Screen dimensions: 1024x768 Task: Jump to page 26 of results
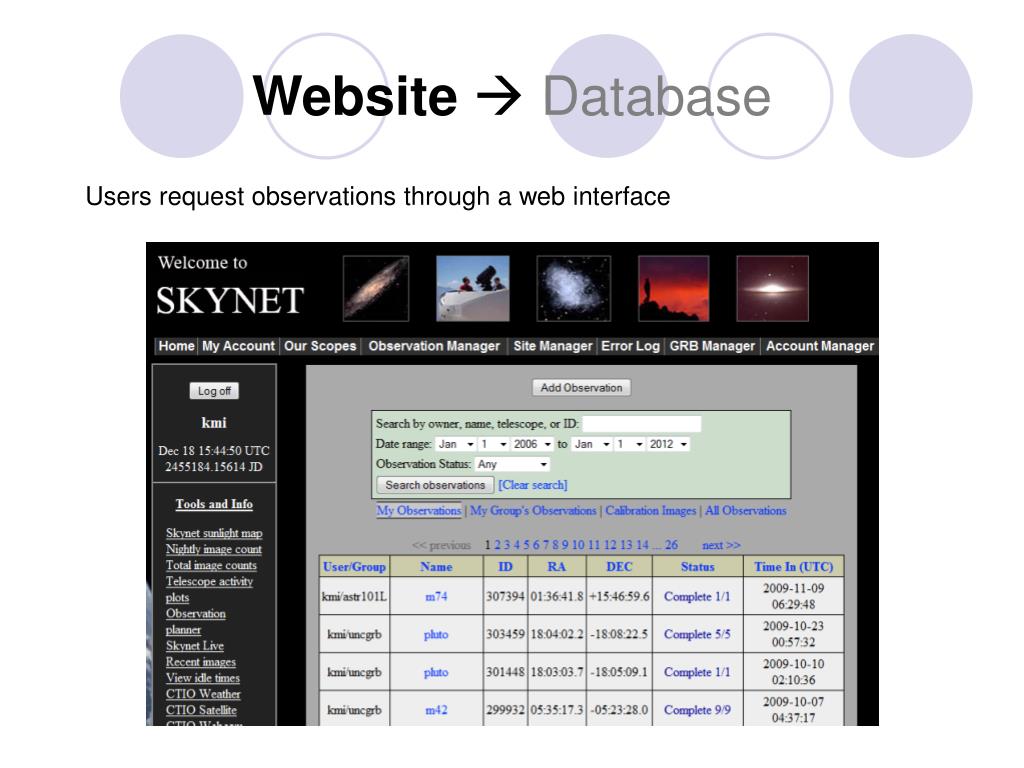(671, 545)
